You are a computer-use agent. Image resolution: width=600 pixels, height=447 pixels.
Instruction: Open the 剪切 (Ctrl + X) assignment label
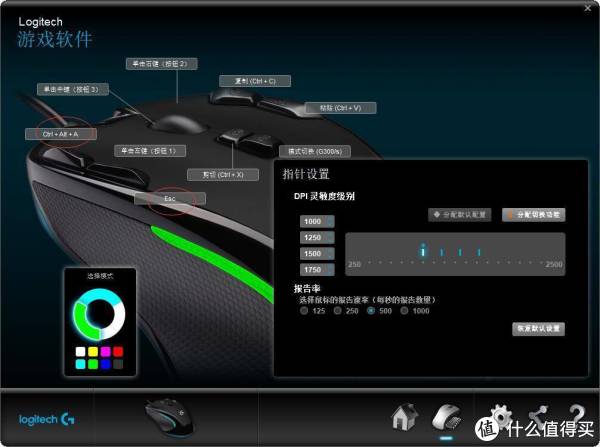coord(223,175)
